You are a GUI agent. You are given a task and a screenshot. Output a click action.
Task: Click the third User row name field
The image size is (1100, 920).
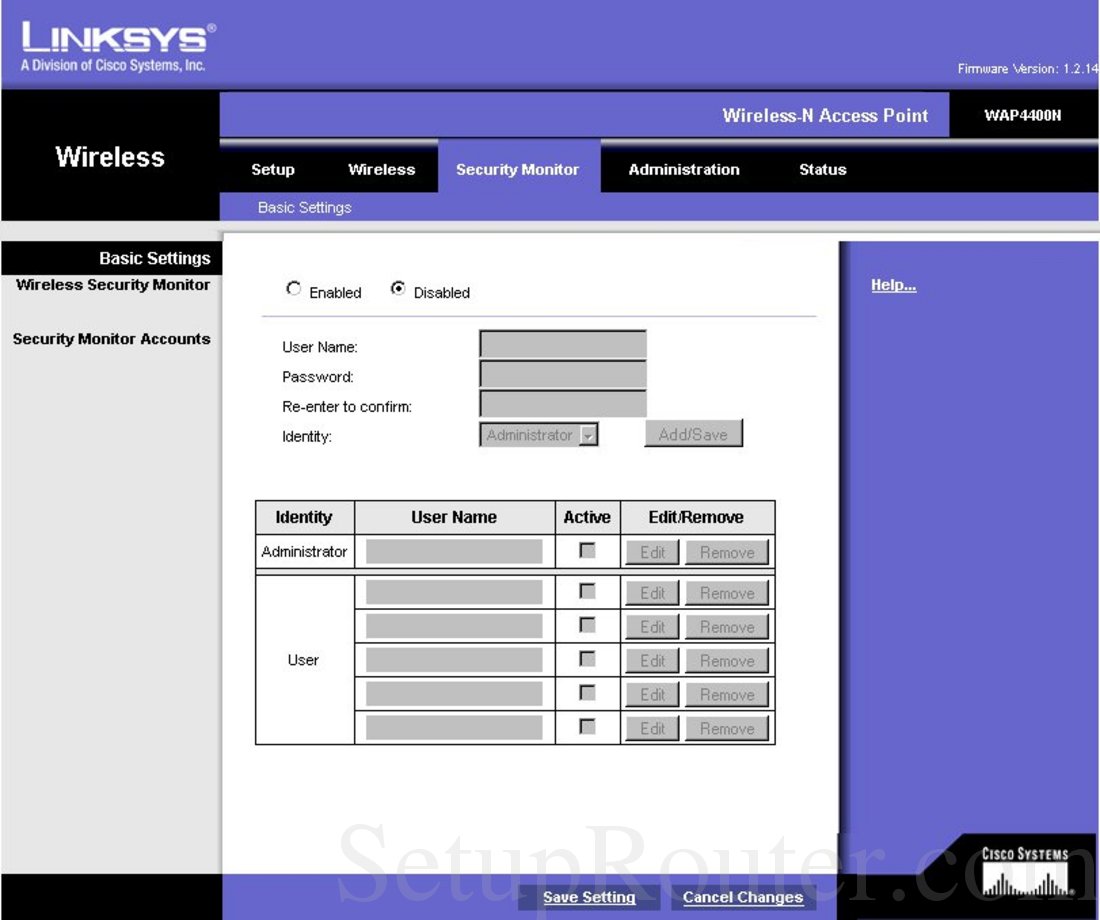[x=454, y=660]
